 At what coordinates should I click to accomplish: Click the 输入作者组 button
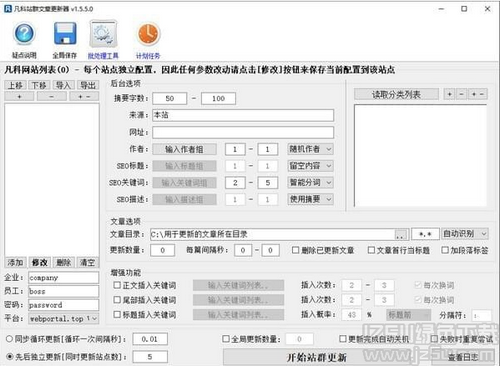click(184, 149)
